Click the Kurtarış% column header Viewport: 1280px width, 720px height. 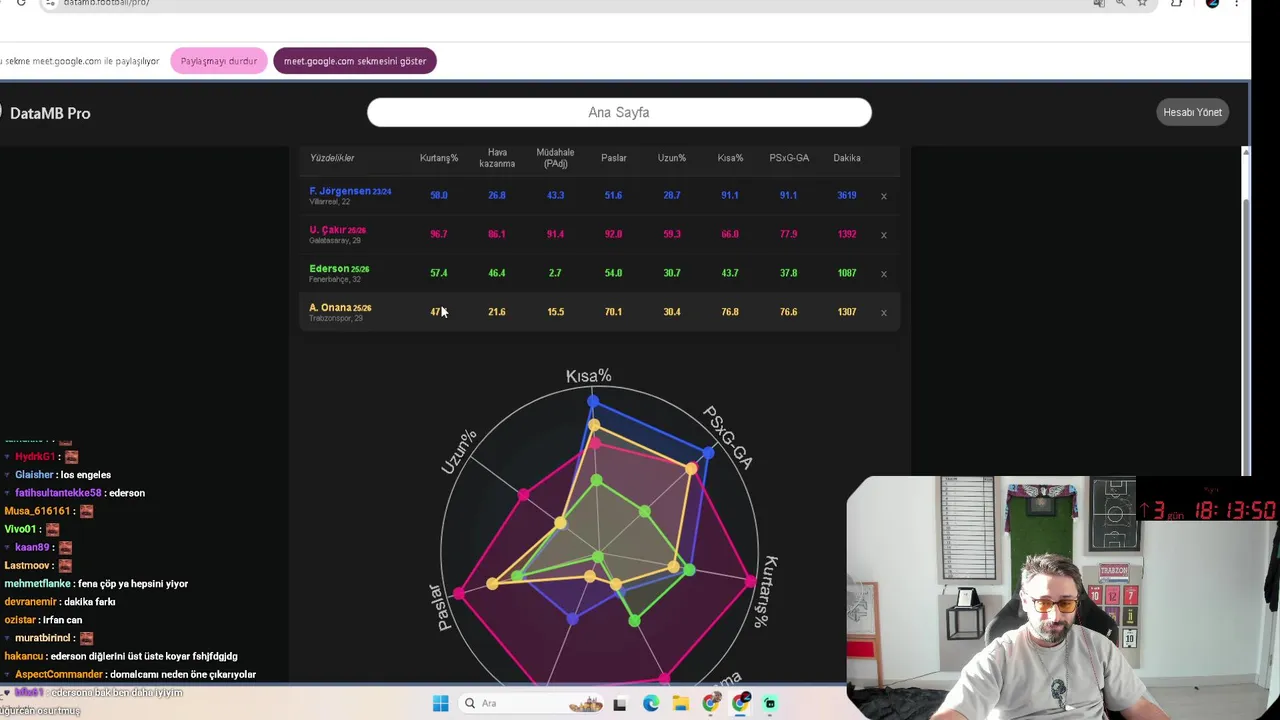pyautogui.click(x=439, y=158)
